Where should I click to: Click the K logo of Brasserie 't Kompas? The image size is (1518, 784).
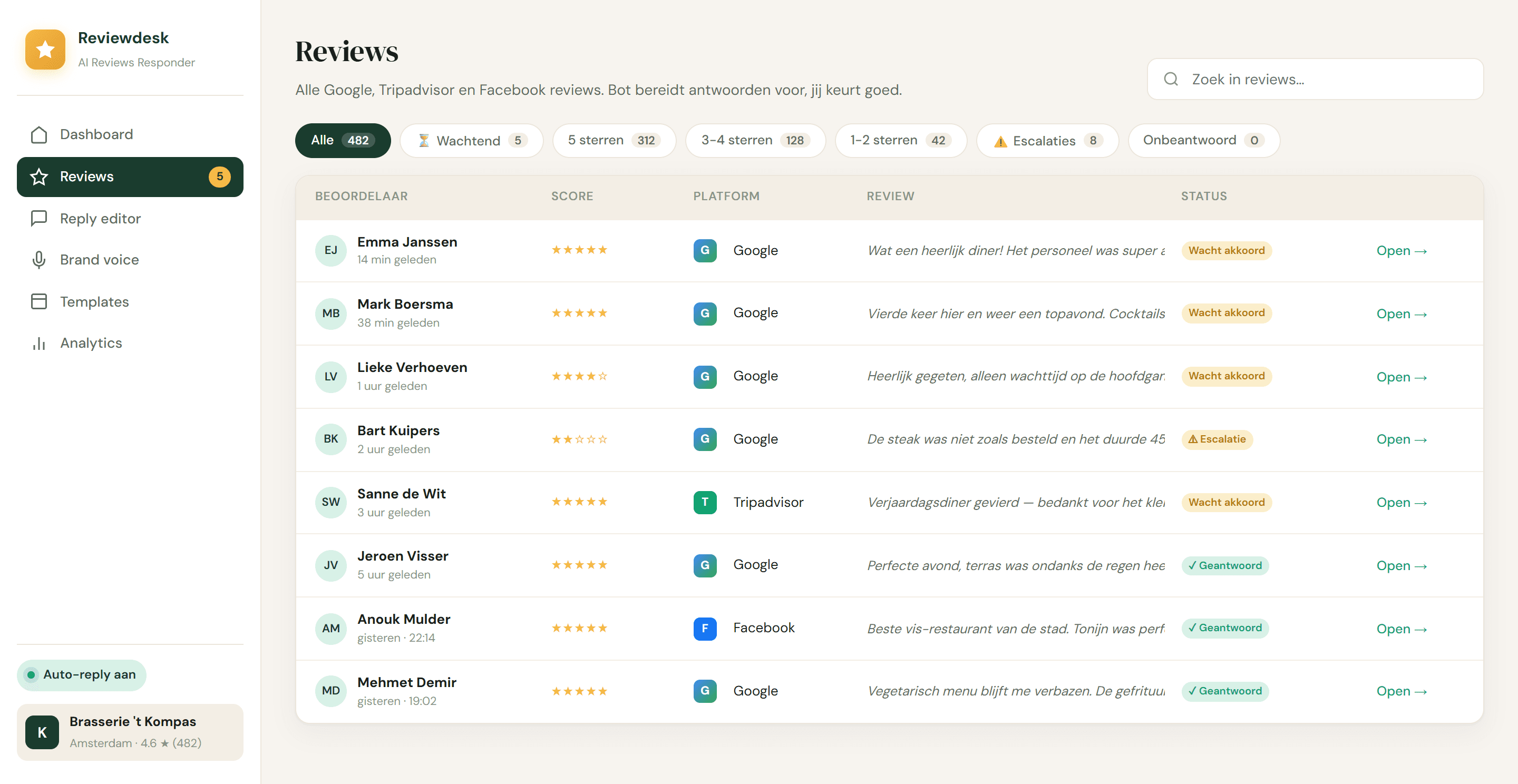point(42,732)
